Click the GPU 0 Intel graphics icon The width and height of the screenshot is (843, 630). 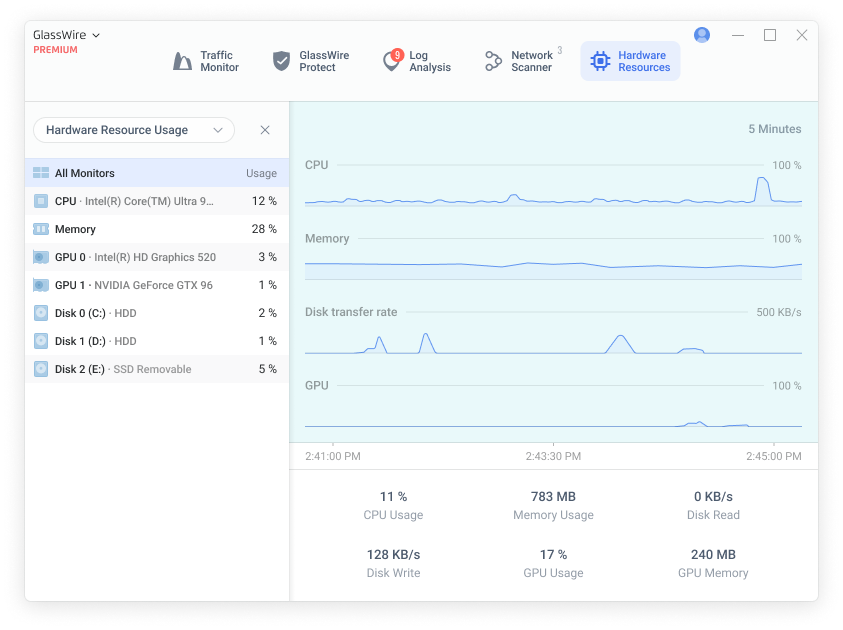[x=41, y=257]
